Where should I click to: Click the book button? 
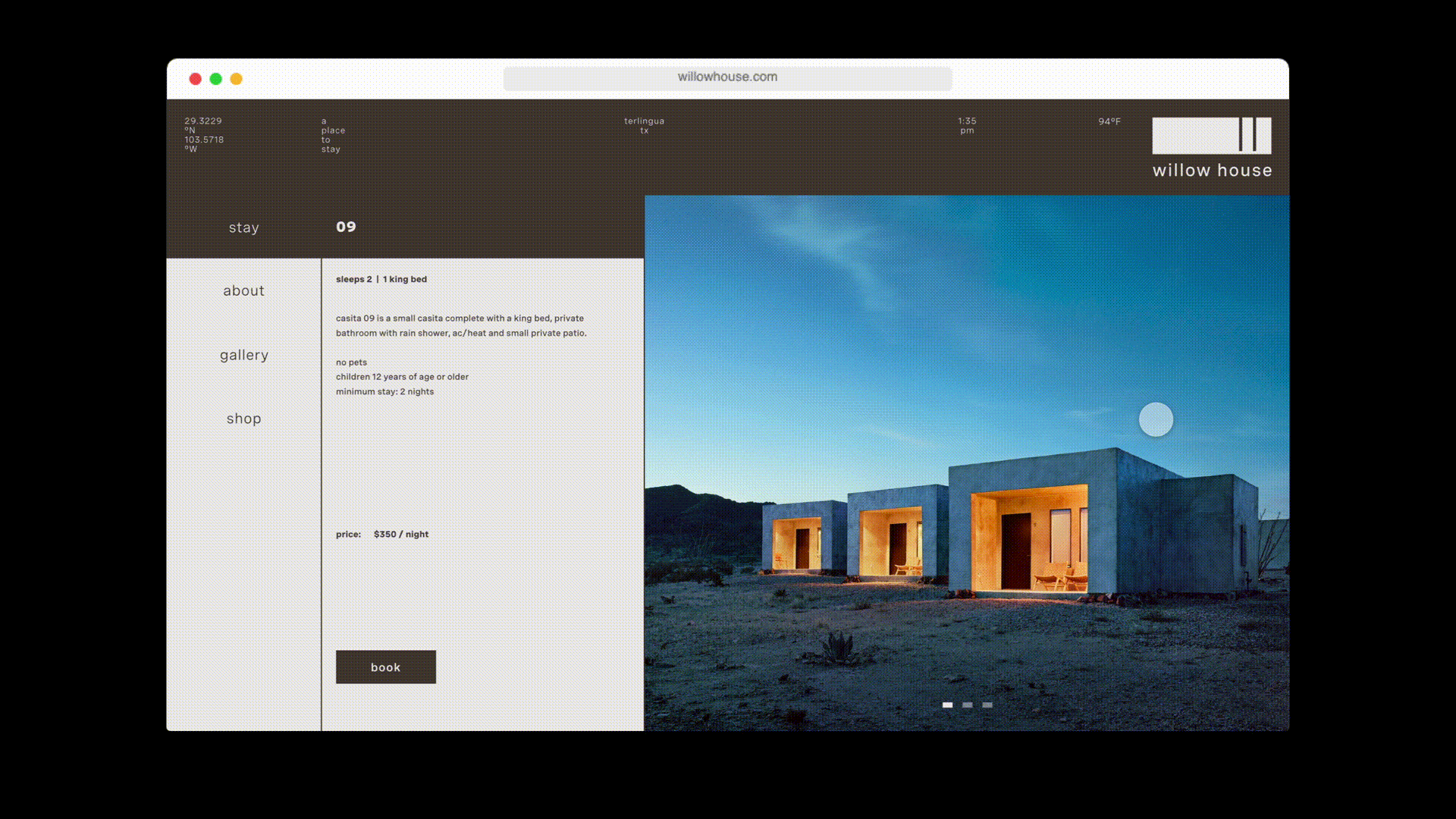[x=385, y=667]
